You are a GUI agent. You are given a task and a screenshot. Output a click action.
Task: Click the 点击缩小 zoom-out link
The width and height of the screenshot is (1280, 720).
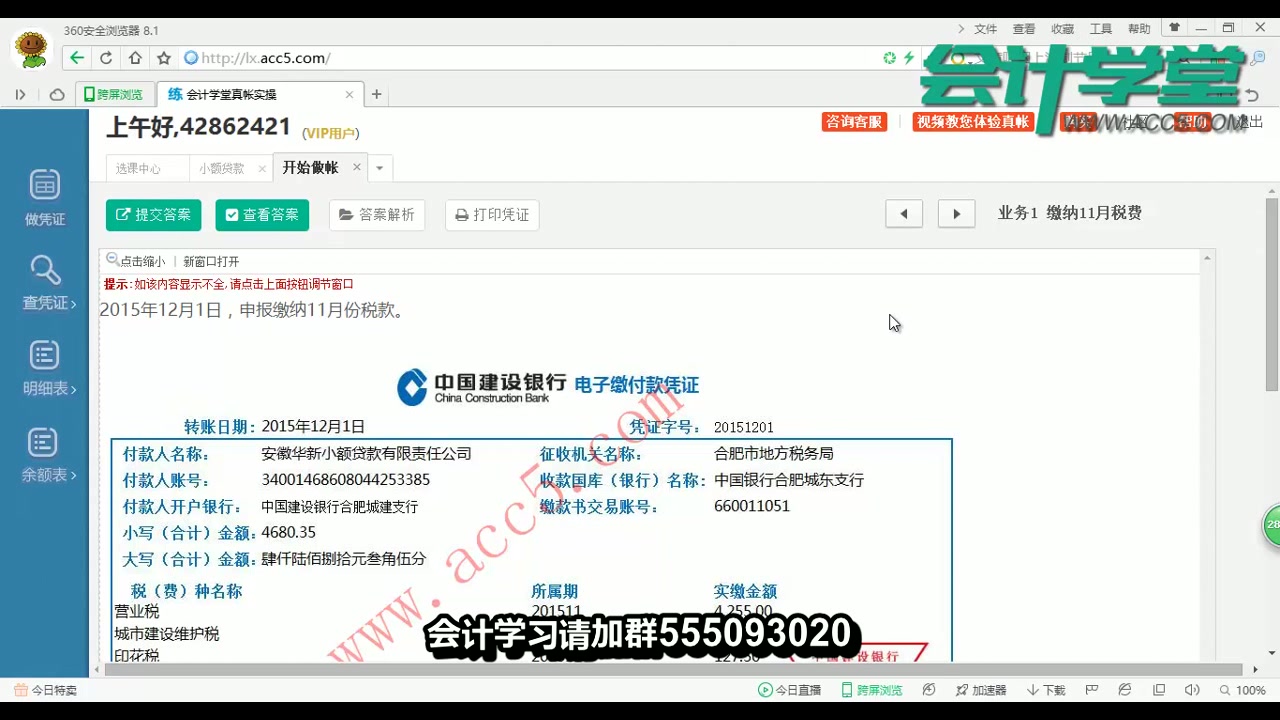pos(136,261)
